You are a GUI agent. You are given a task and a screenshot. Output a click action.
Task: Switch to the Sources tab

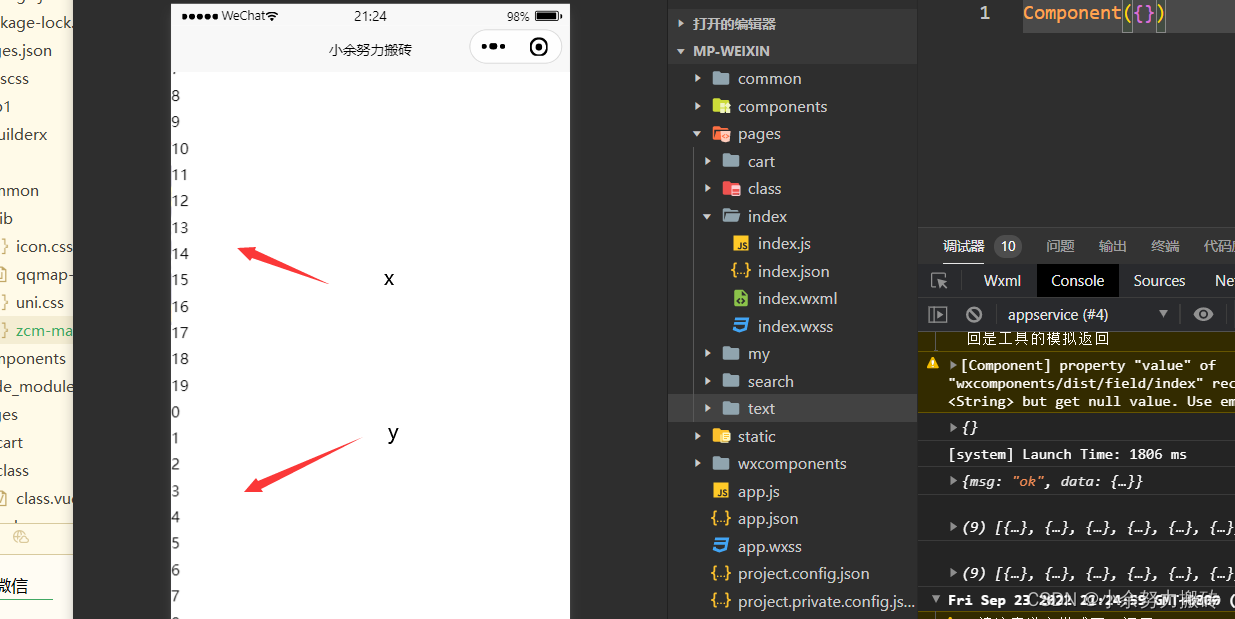1158,280
